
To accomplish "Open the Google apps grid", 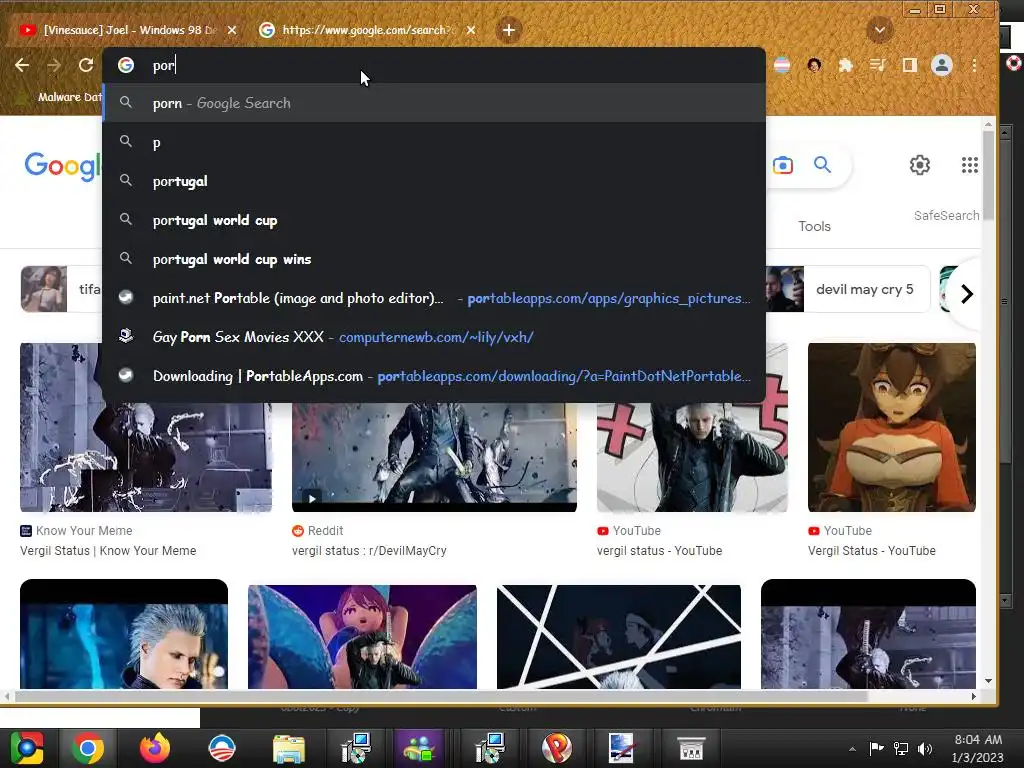I will click(x=970, y=165).
